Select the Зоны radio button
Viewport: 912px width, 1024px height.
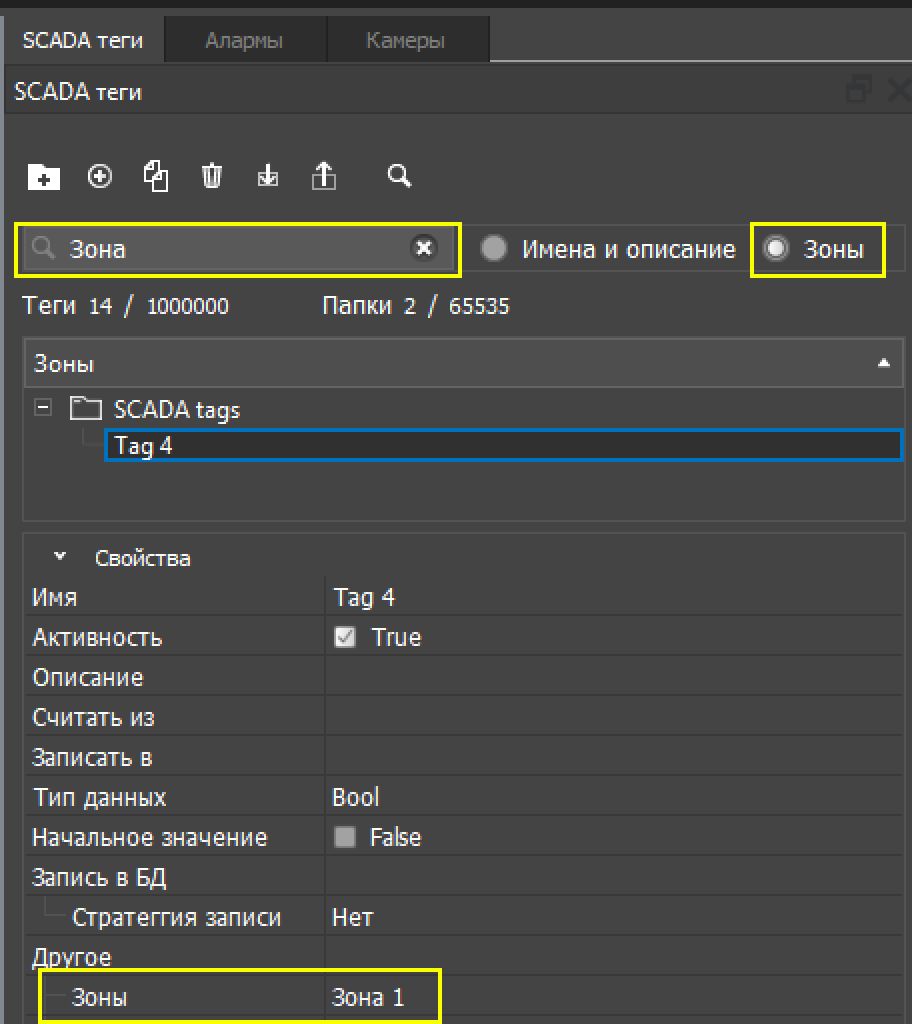[x=776, y=249]
